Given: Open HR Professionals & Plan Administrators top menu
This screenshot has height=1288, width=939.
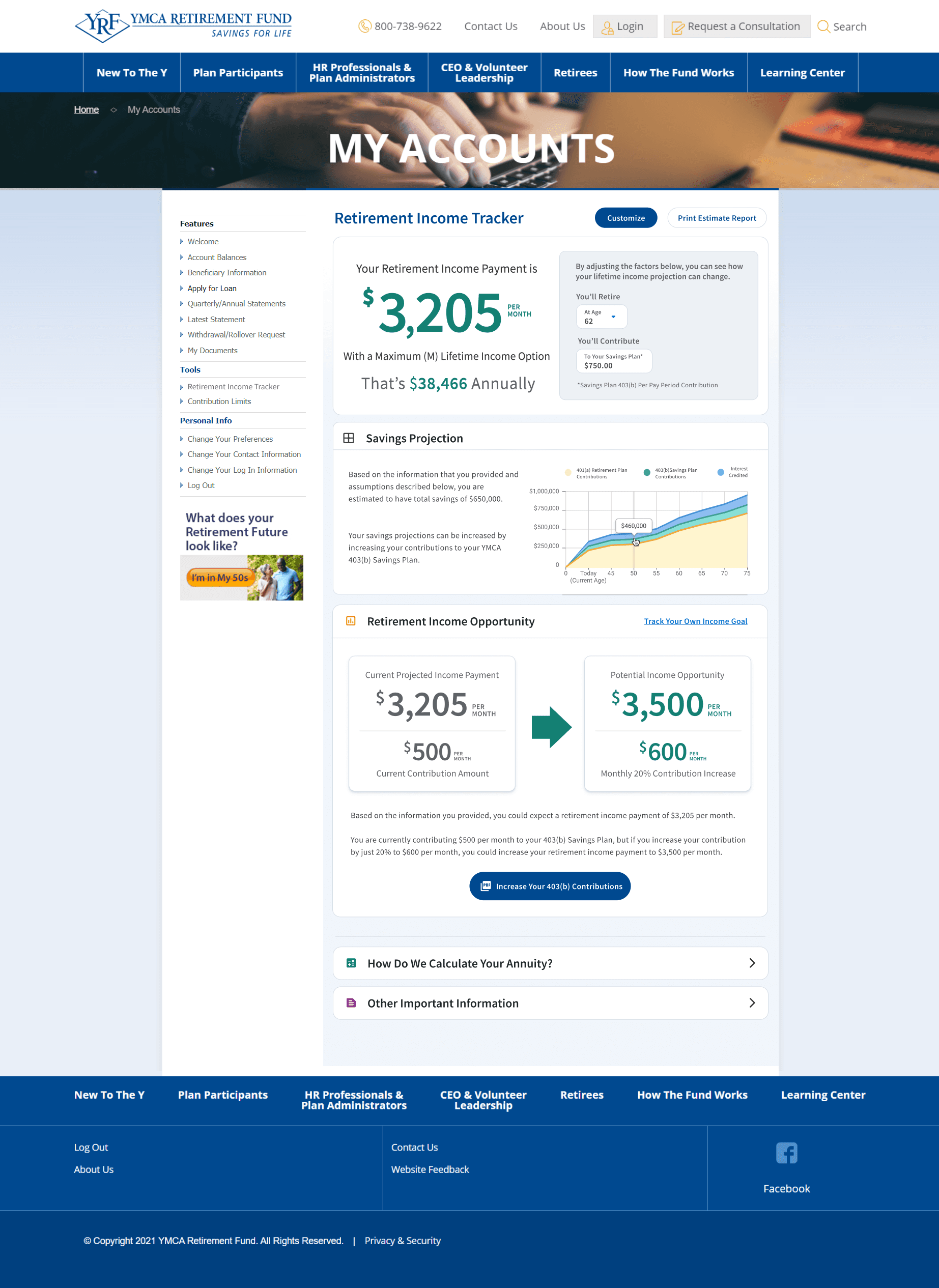Looking at the screenshot, I should click(x=362, y=73).
